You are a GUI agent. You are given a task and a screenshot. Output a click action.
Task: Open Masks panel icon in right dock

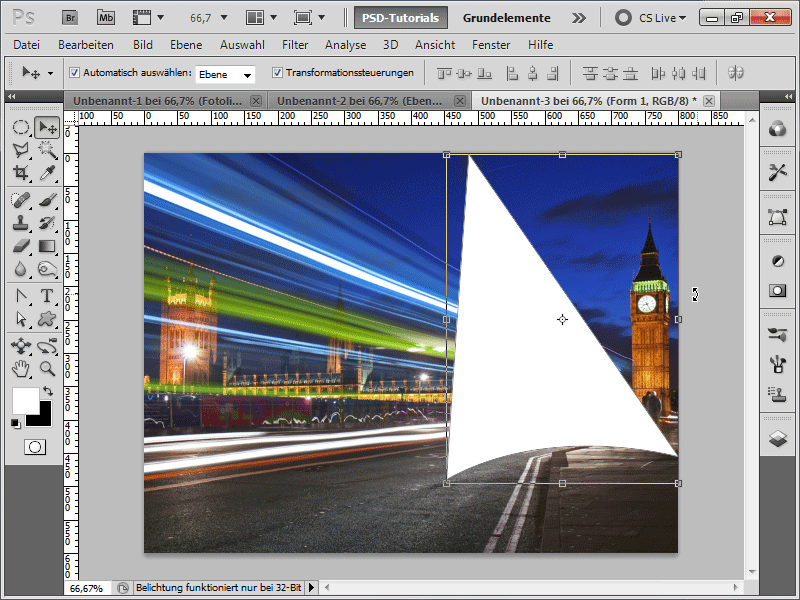[x=777, y=291]
